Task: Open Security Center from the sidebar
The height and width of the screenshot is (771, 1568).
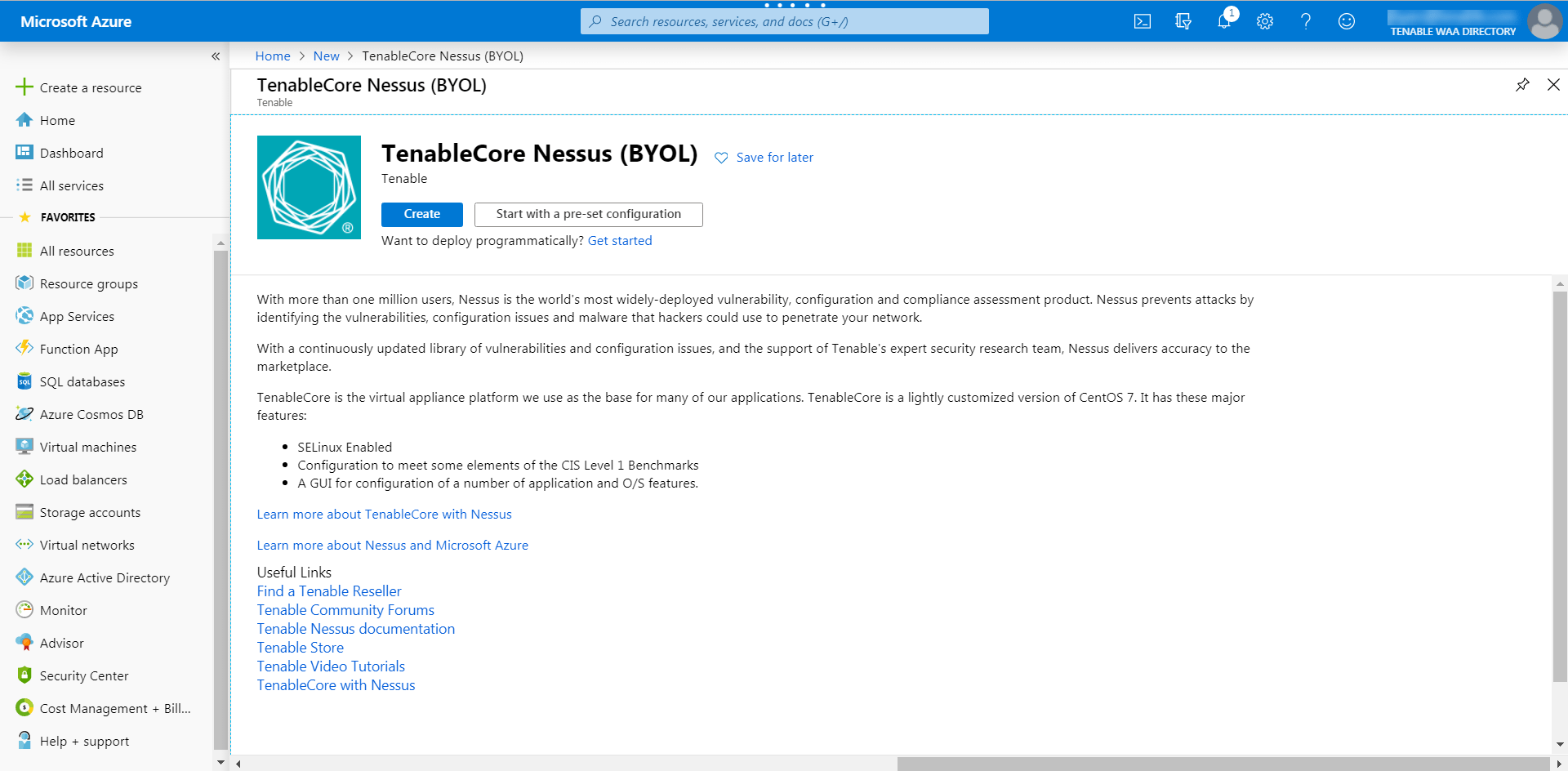Action: click(x=84, y=675)
